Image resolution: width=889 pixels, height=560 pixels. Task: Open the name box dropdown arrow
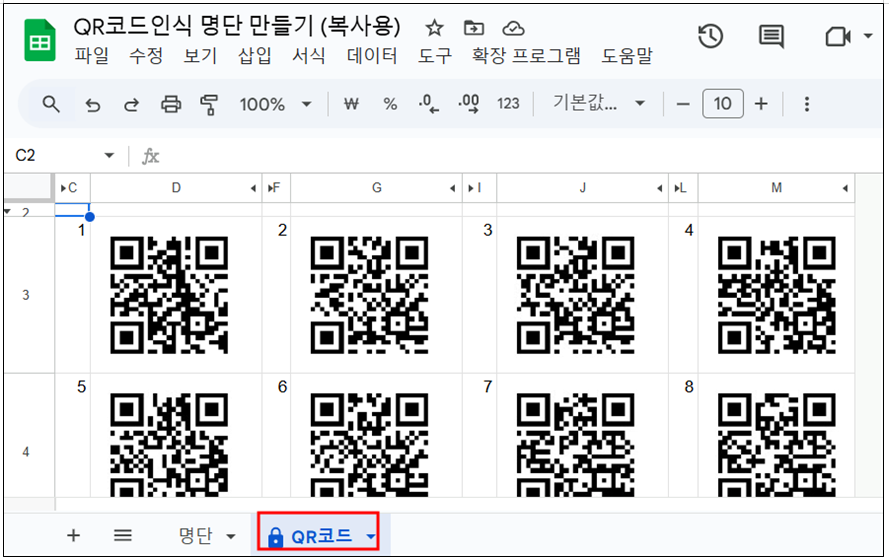coord(109,155)
